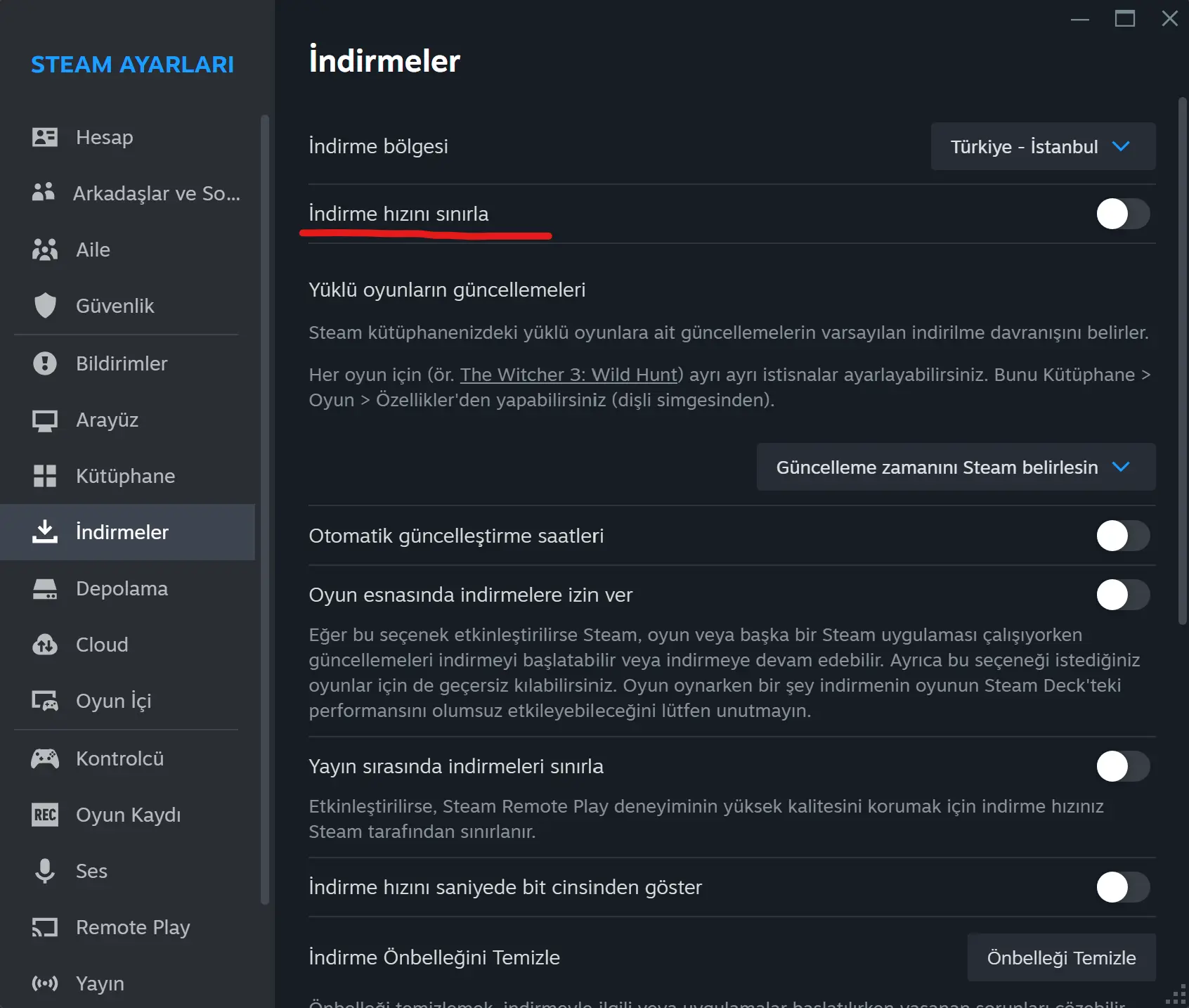The width and height of the screenshot is (1189, 1008).
Task: Click the Remote Play cast icon
Action: pyautogui.click(x=45, y=928)
